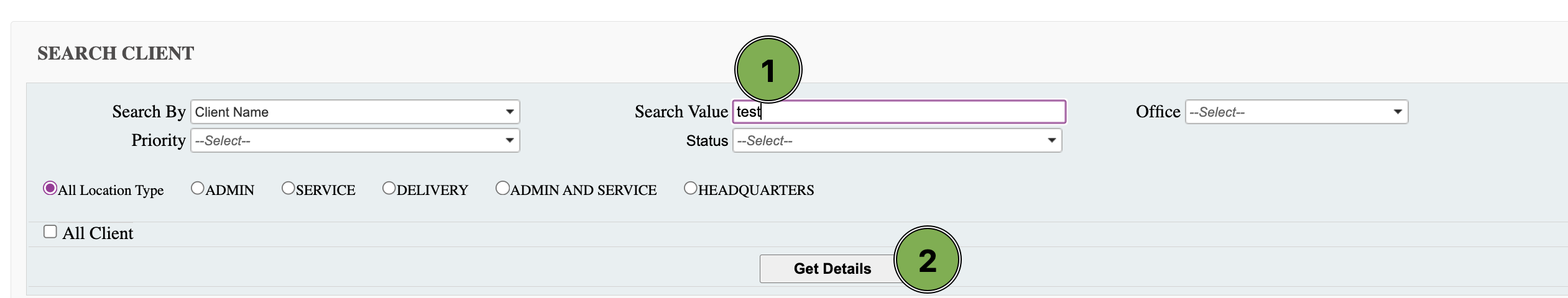Click the SEARCH CLIENT heading
Viewport: 1568px width, 298px height.
click(x=116, y=53)
